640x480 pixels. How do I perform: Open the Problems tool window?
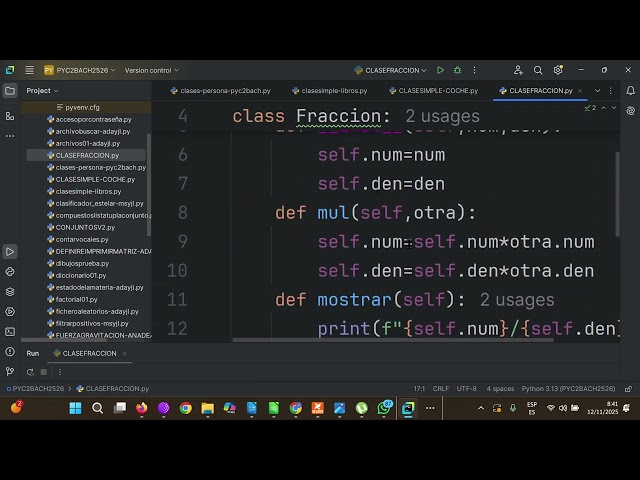click(10, 351)
